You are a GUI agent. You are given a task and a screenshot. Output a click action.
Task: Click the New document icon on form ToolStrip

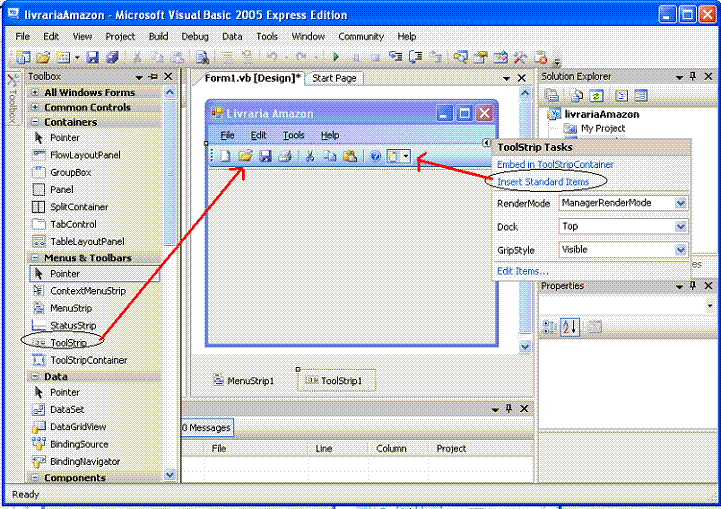click(x=225, y=156)
